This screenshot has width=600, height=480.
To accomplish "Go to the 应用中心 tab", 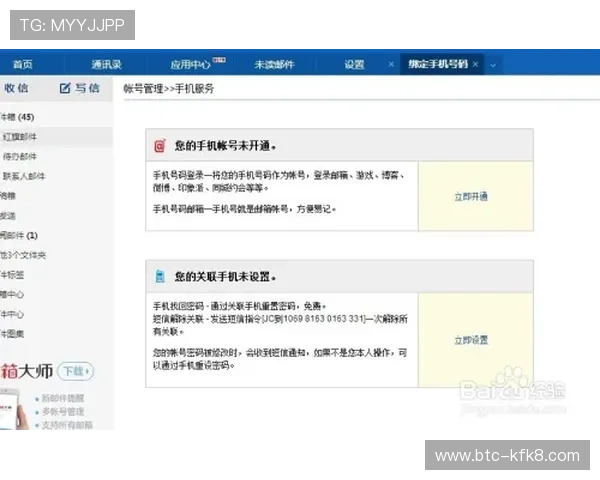I will coord(191,64).
